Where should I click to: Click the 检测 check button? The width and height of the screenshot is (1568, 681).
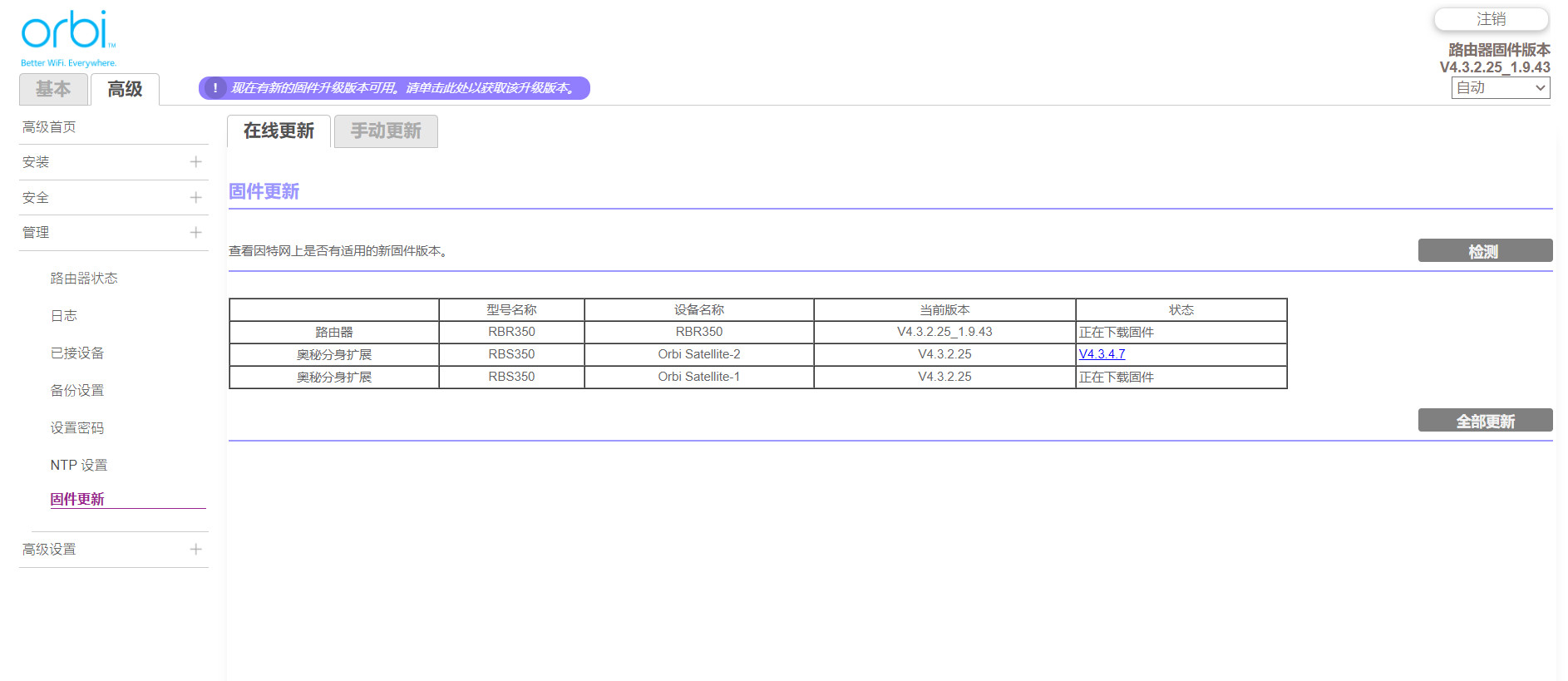point(1485,251)
